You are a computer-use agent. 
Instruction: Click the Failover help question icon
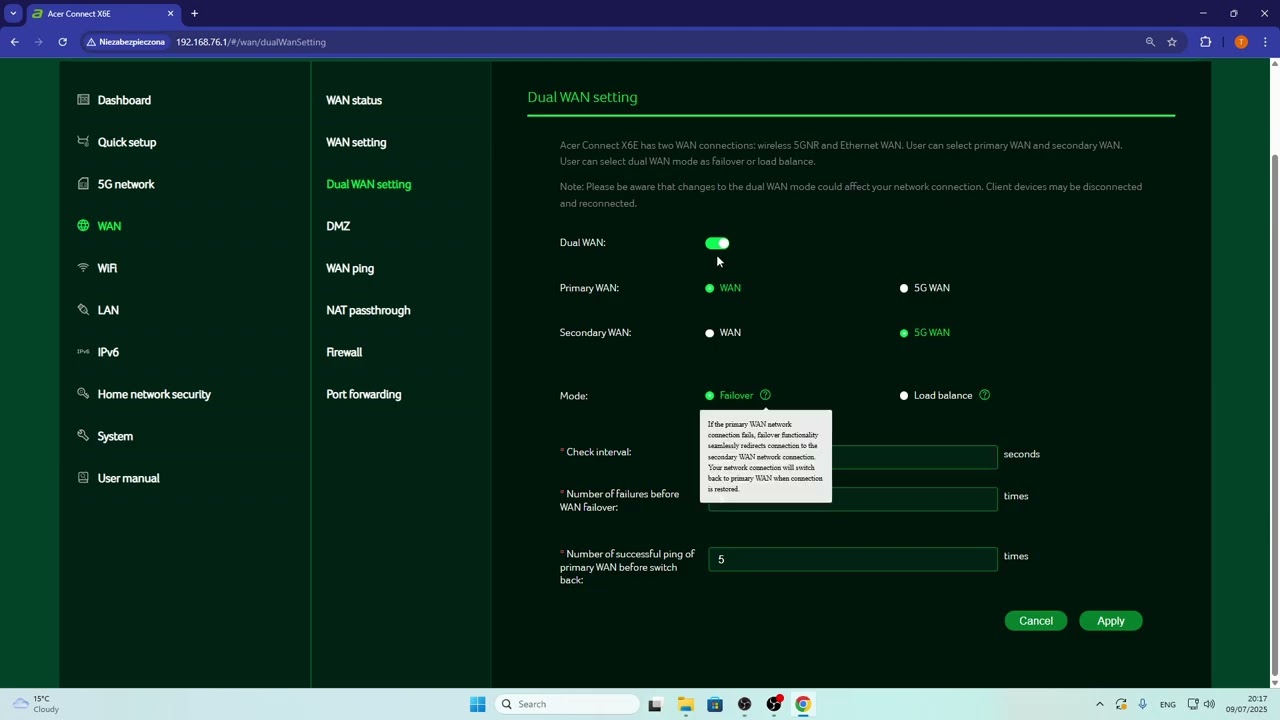pyautogui.click(x=765, y=395)
